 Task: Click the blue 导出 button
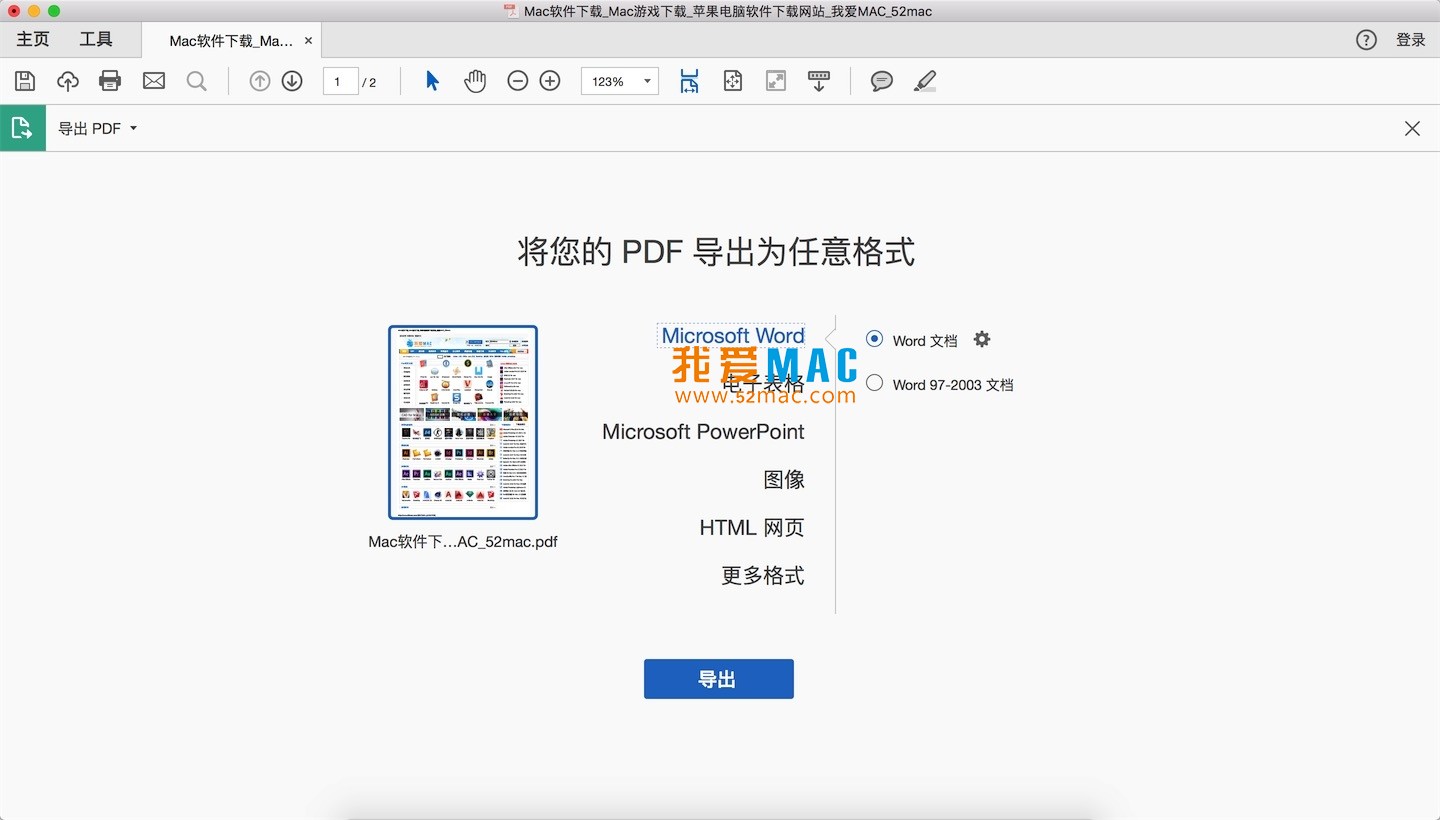pyautogui.click(x=719, y=679)
